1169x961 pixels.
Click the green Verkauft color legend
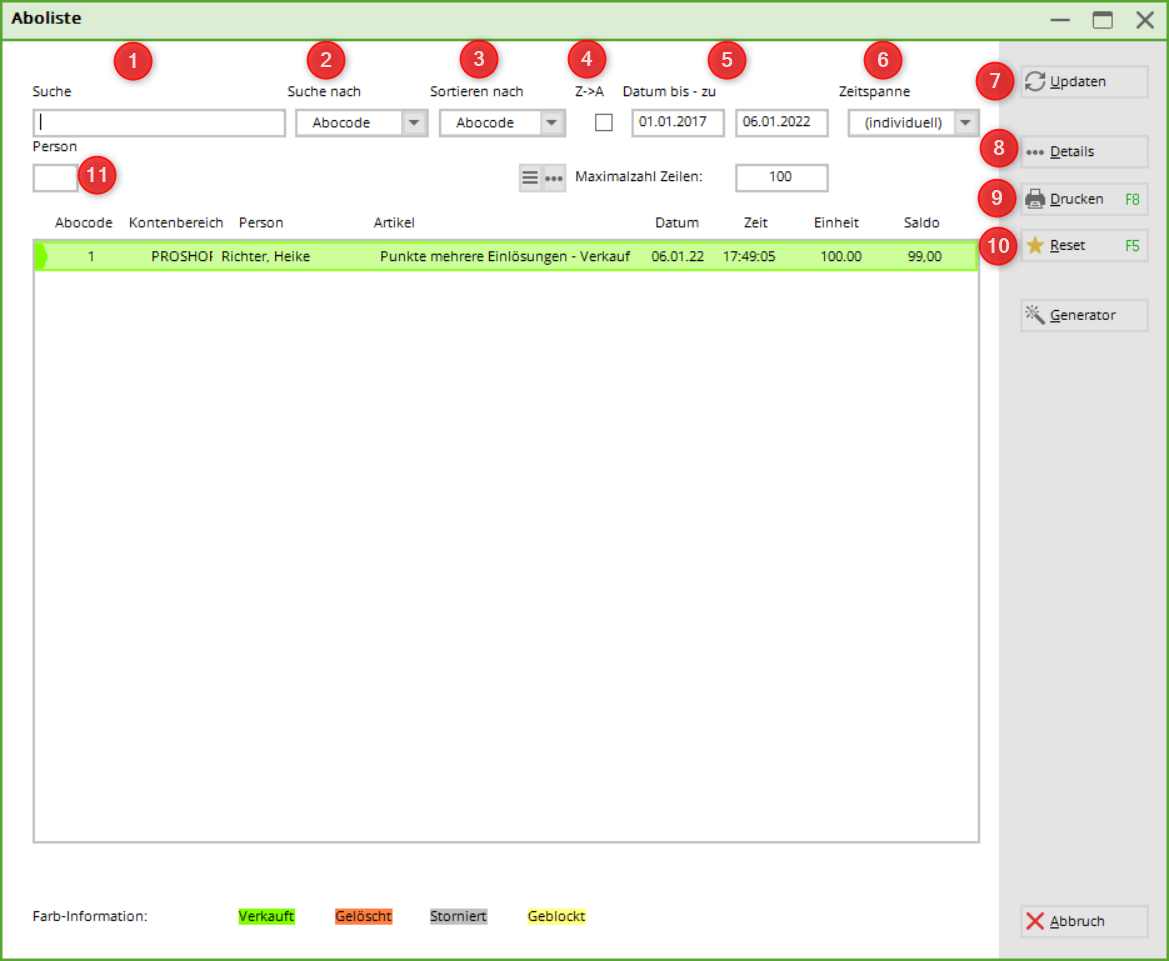click(x=267, y=916)
